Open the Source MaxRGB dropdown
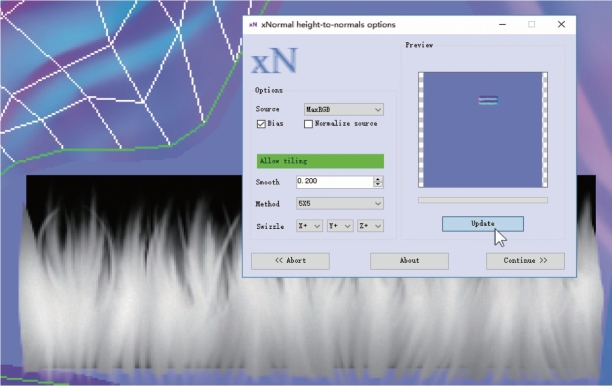The image size is (612, 386). 343,109
